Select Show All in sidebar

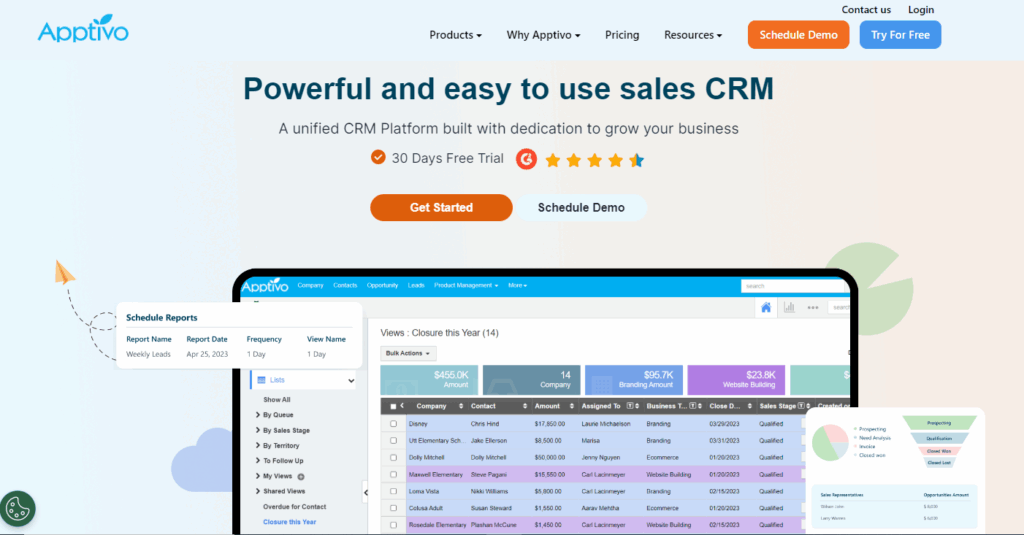(x=276, y=400)
